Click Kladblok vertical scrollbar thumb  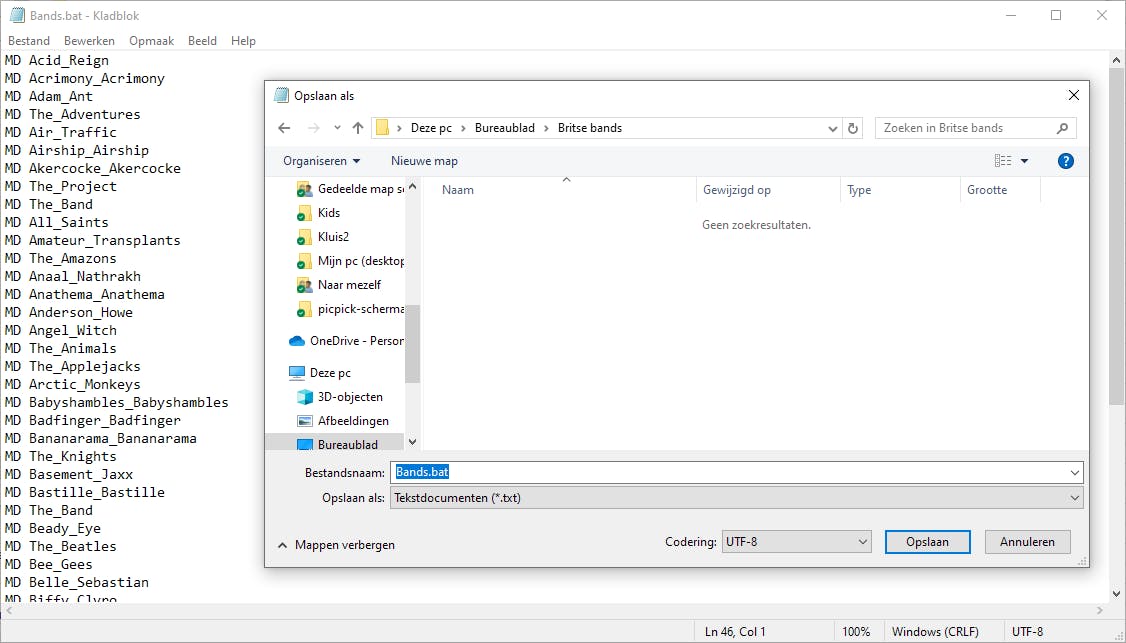1116,237
